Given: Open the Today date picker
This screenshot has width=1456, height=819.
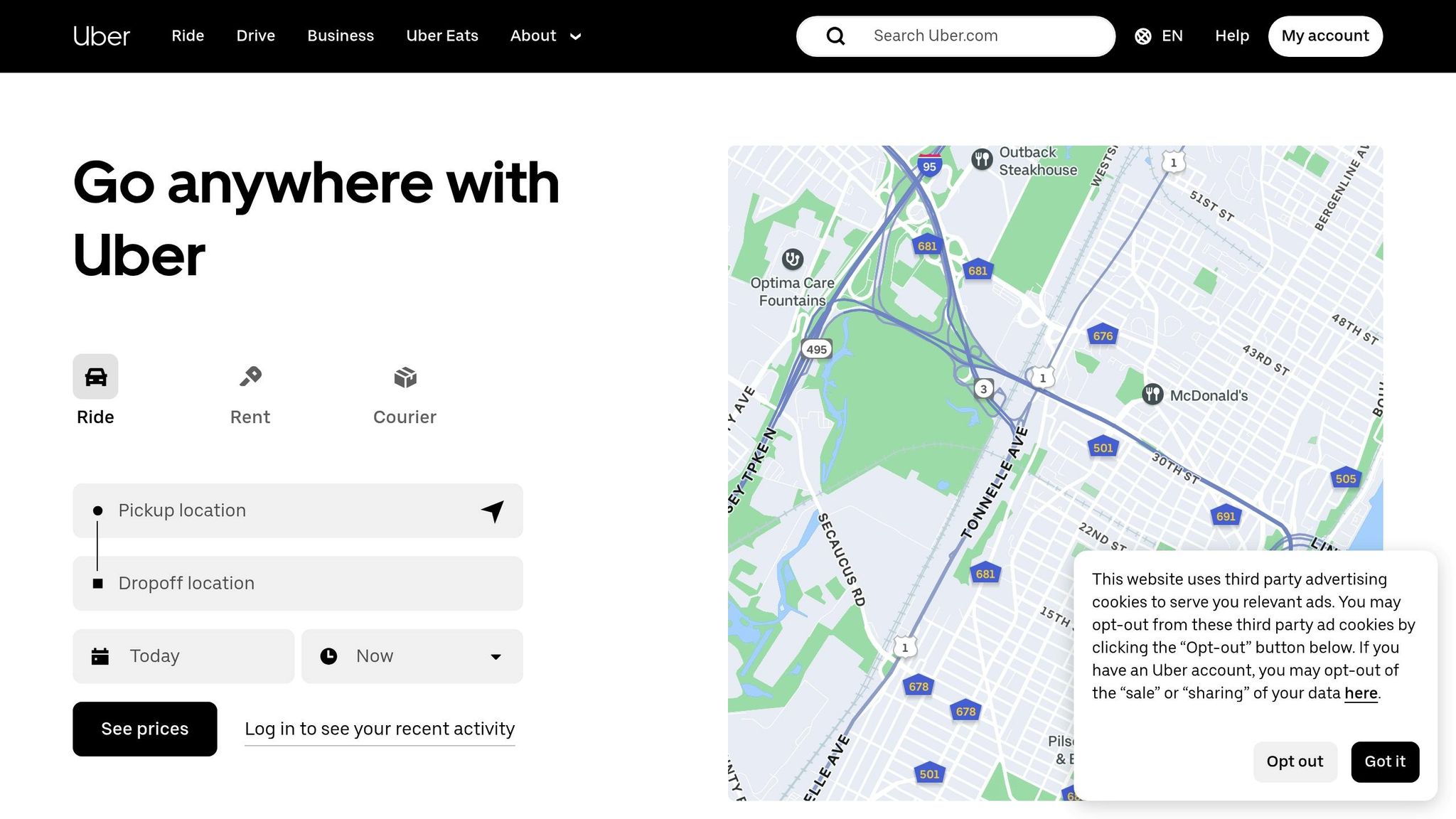Looking at the screenshot, I should point(183,656).
